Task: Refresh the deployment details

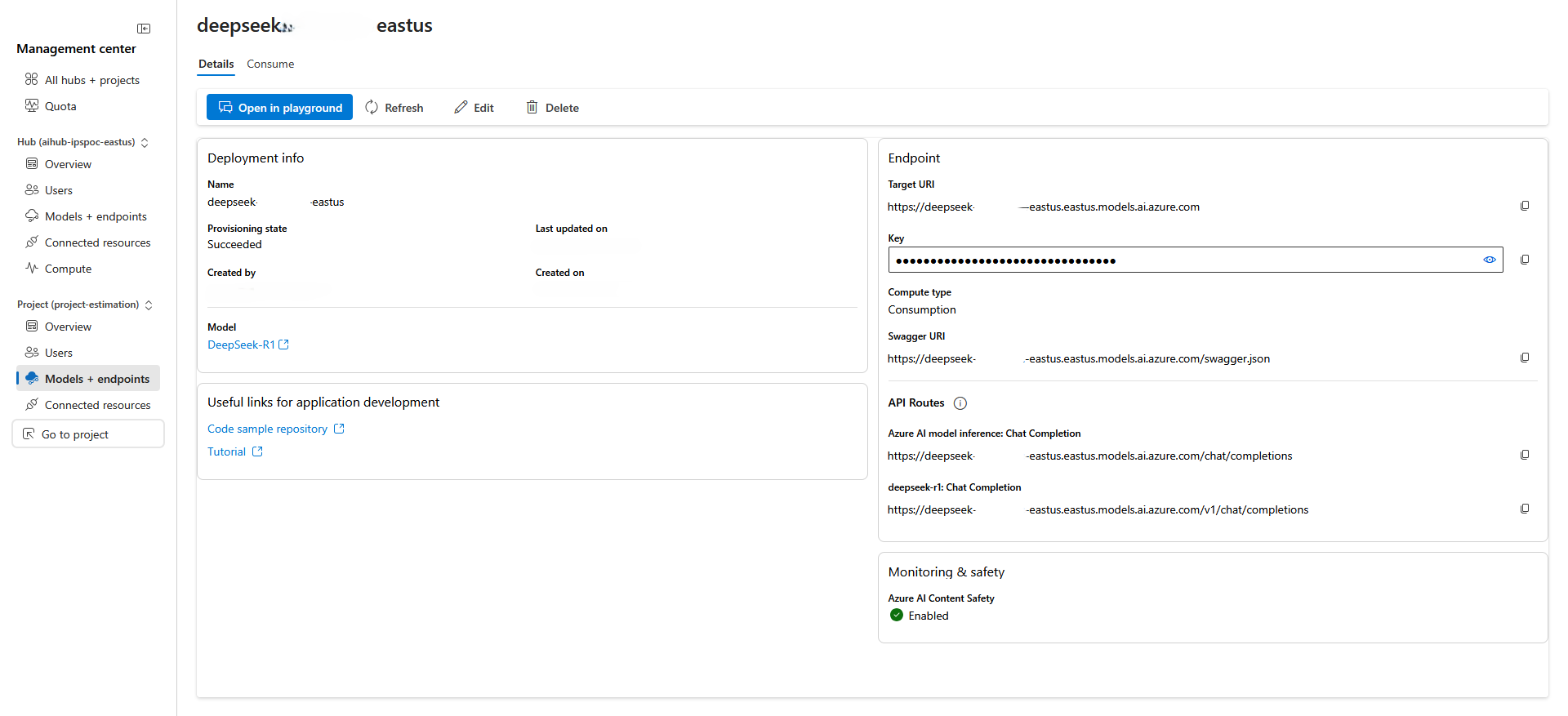Action: pos(394,107)
